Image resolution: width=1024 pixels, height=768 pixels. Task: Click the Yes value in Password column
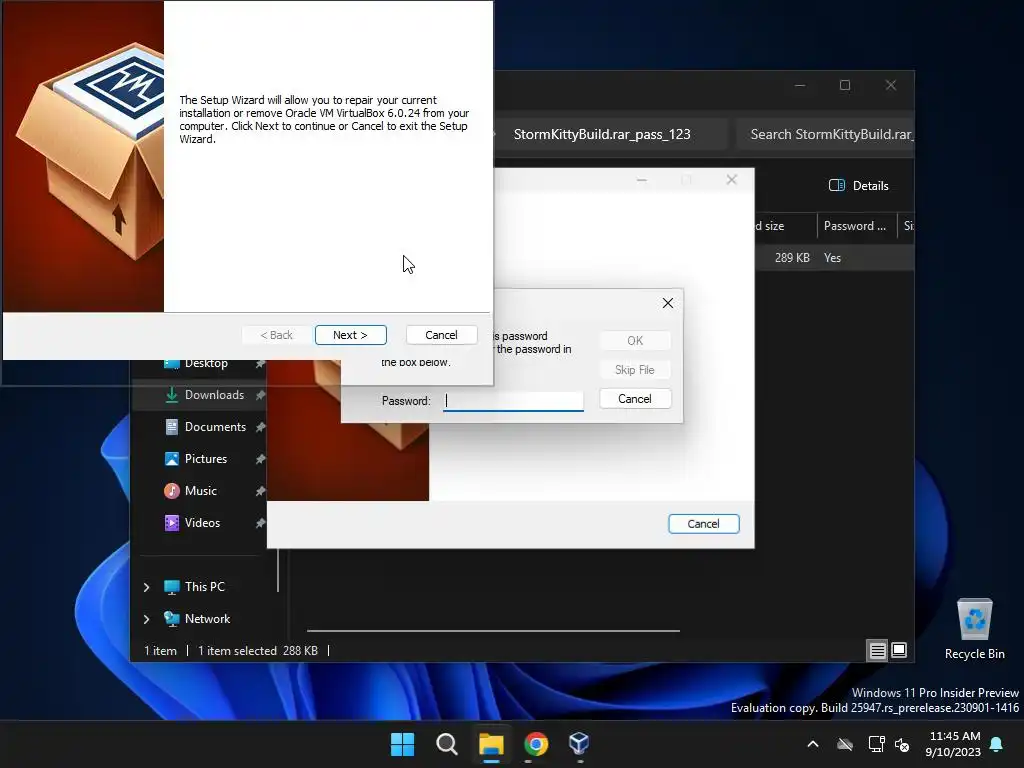(x=833, y=258)
